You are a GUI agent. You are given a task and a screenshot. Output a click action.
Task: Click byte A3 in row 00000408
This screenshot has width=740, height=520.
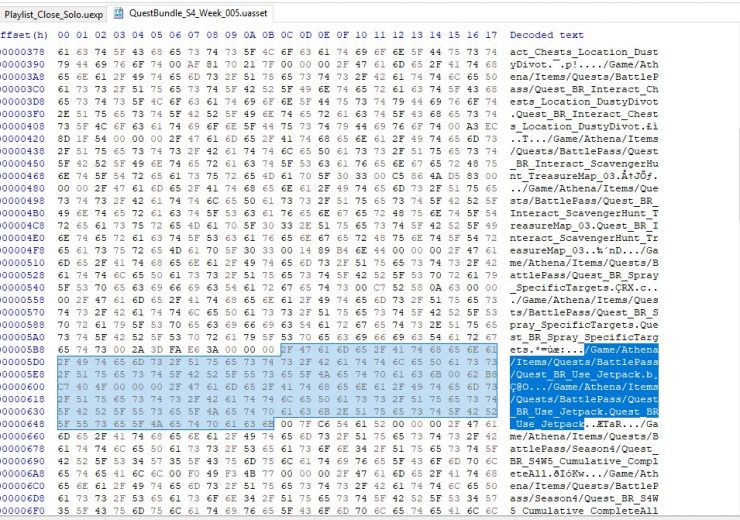[473, 126]
